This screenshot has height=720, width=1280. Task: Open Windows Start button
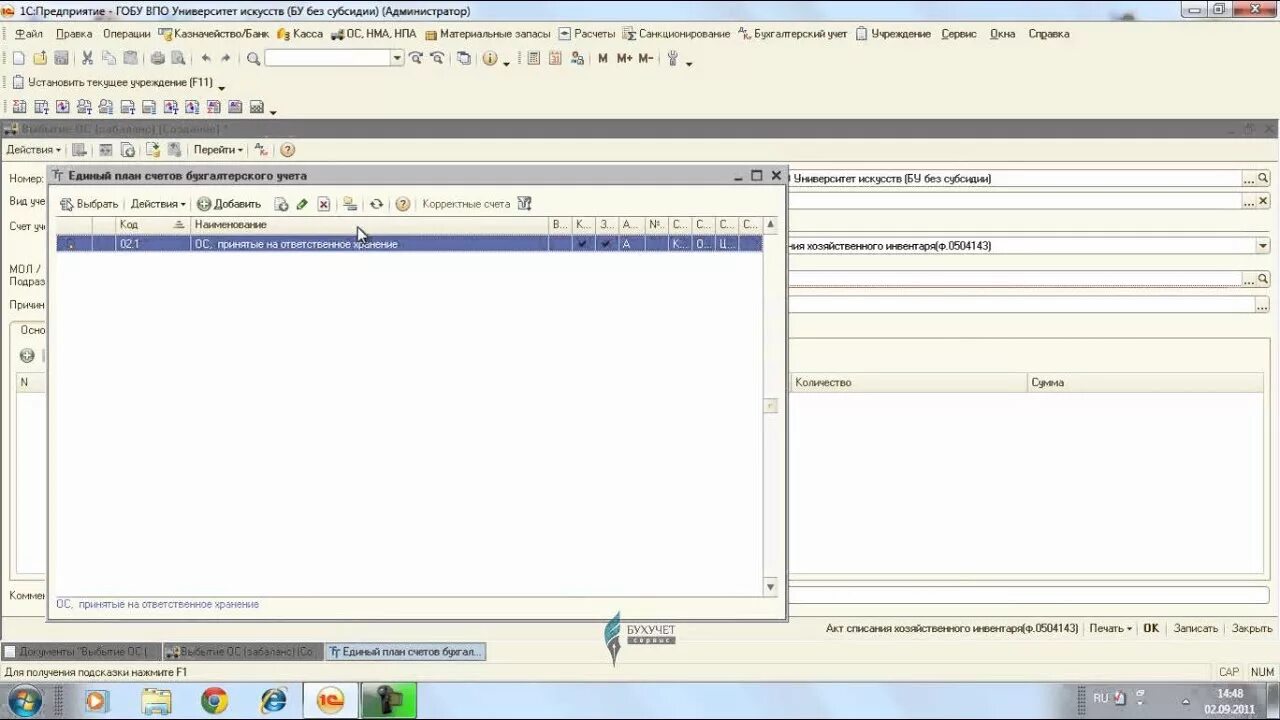point(26,701)
